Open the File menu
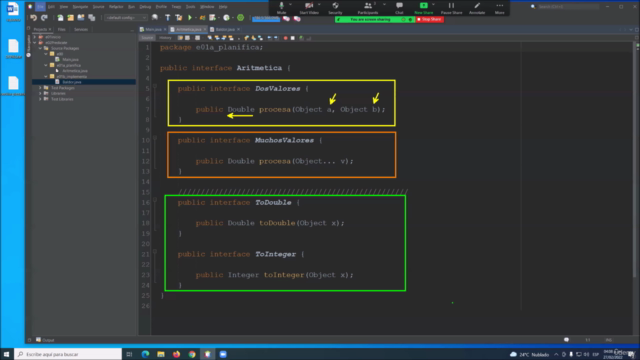 (x=40, y=7)
